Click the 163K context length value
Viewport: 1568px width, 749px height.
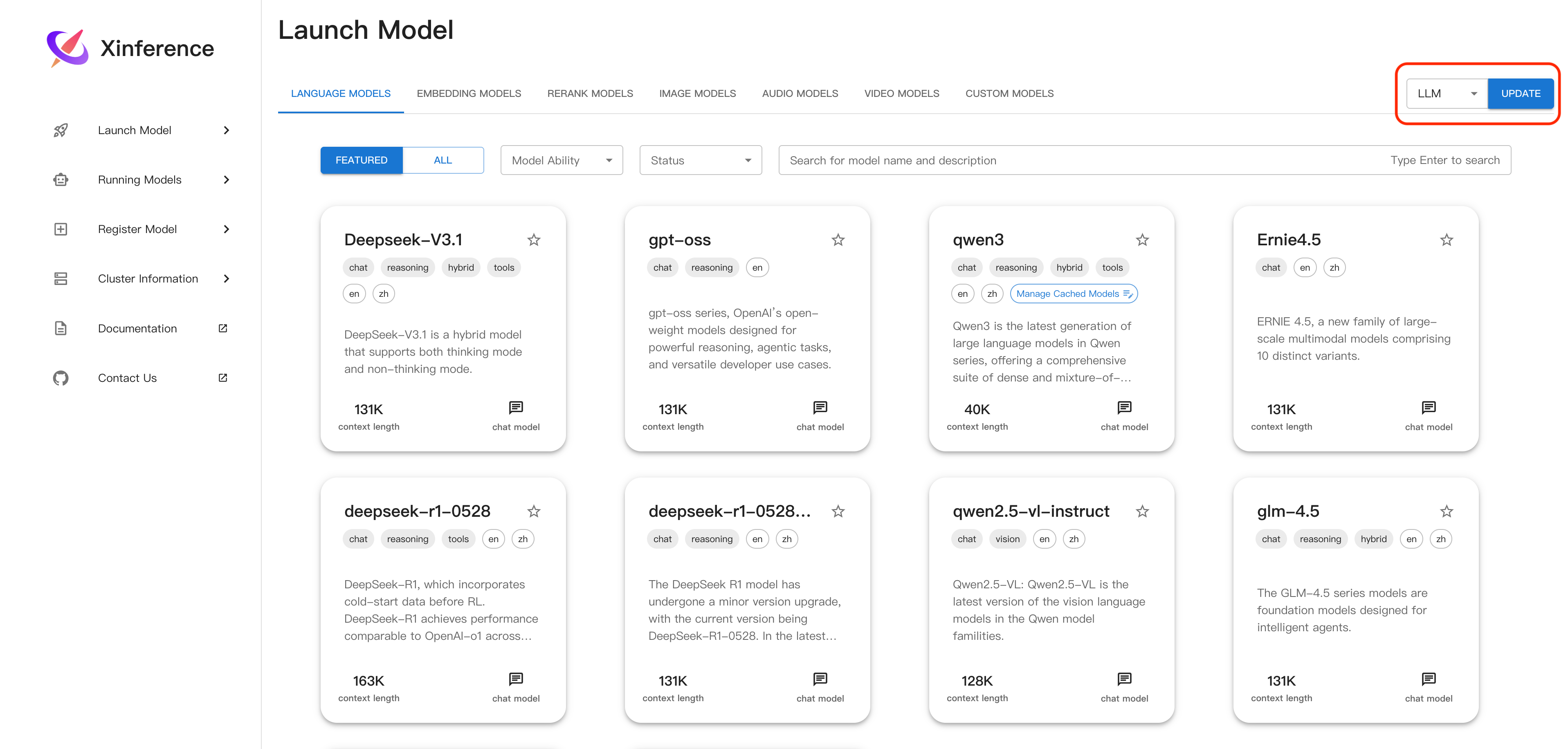[x=368, y=681]
